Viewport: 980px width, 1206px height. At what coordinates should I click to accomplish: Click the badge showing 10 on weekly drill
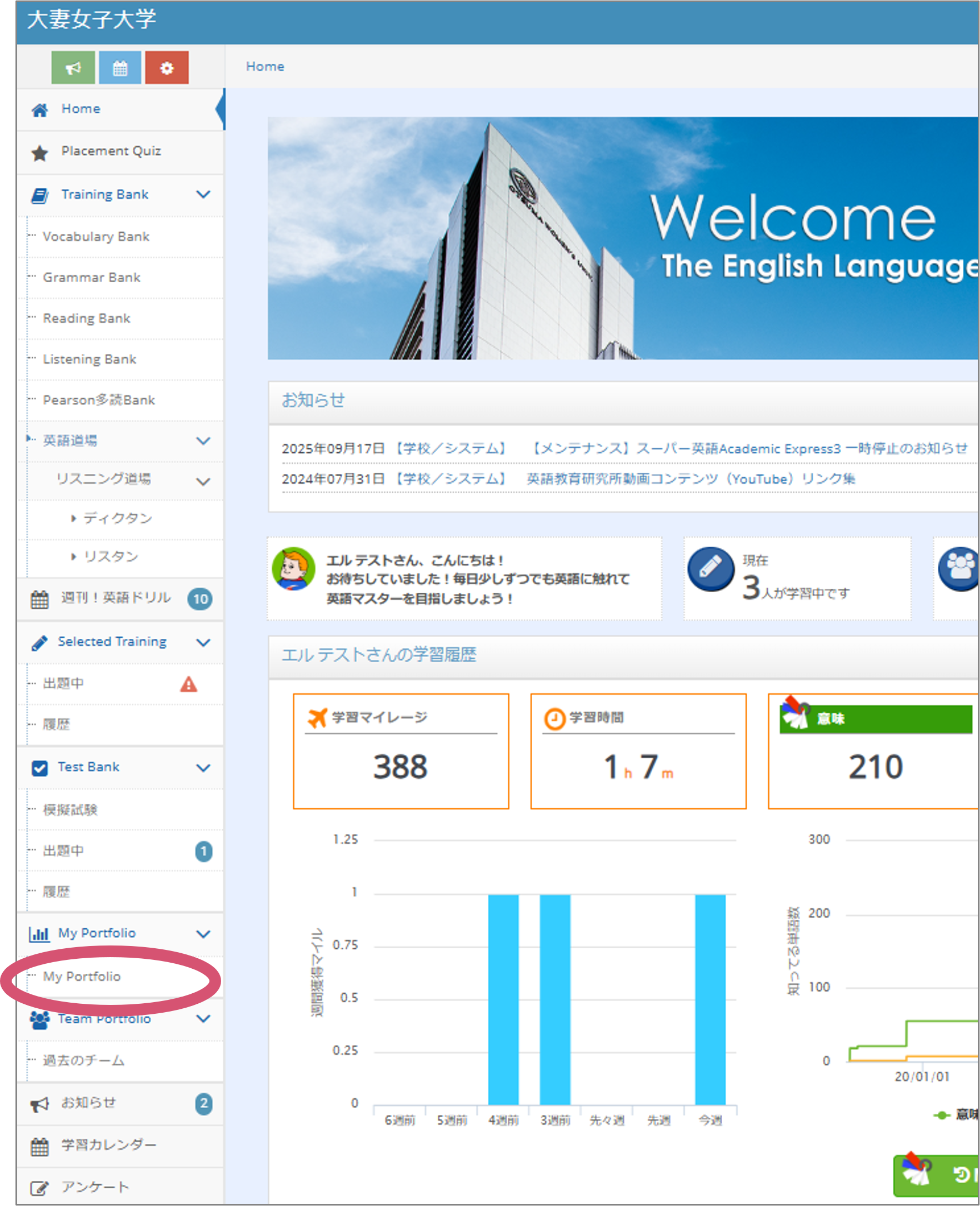tap(200, 599)
